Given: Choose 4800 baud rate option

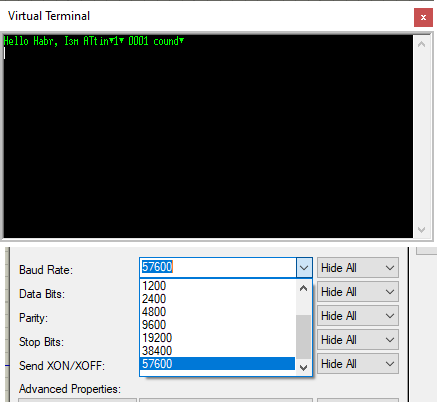Looking at the screenshot, I should point(217,312).
